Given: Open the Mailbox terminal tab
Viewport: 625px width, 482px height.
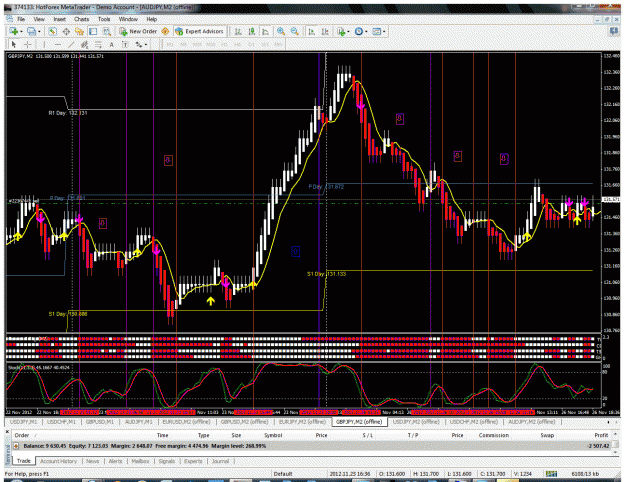Looking at the screenshot, I should pos(140,461).
